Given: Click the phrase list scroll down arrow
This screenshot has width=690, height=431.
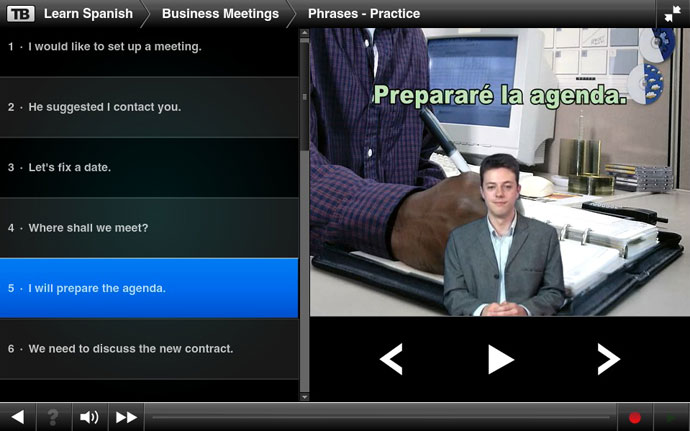Looking at the screenshot, I should pos(304,397).
